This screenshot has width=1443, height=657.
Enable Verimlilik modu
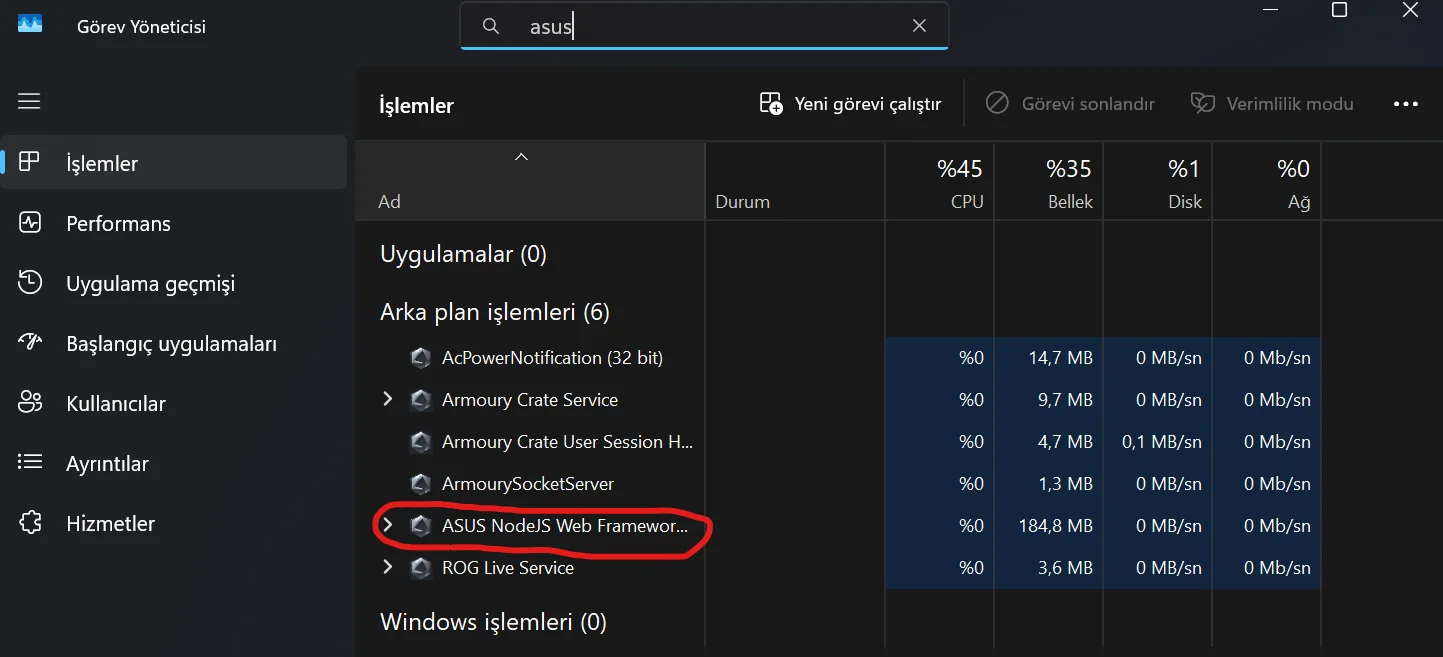click(x=1272, y=104)
